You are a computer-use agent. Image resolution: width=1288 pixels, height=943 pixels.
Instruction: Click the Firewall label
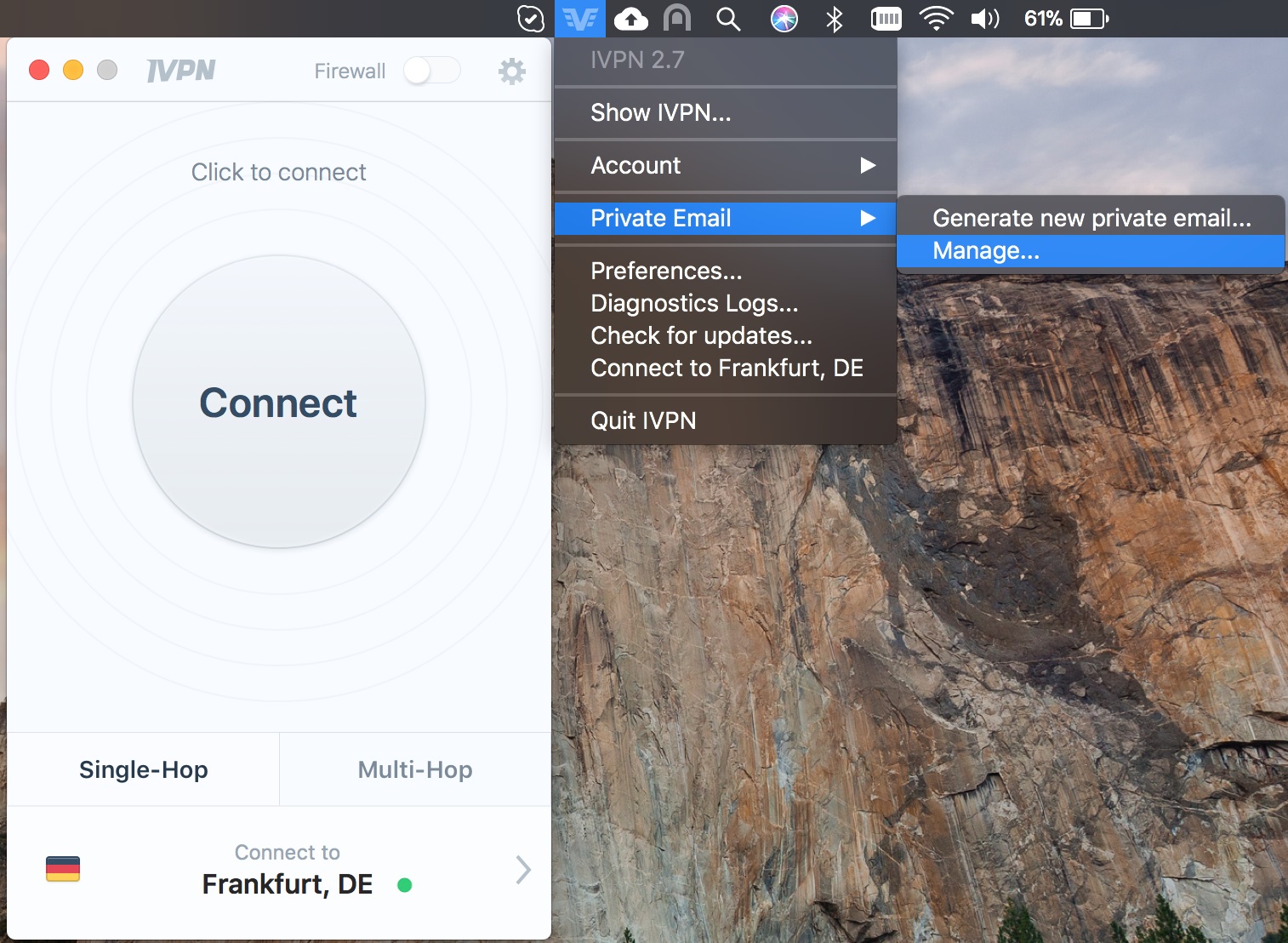[350, 71]
